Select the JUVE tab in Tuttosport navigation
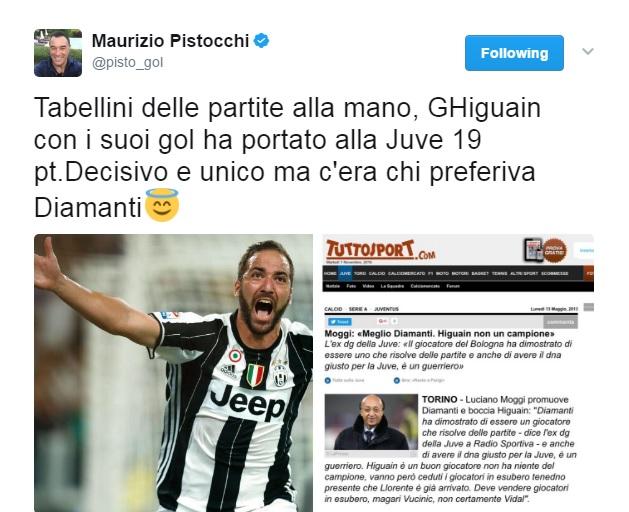This screenshot has width=629, height=512. click(345, 273)
